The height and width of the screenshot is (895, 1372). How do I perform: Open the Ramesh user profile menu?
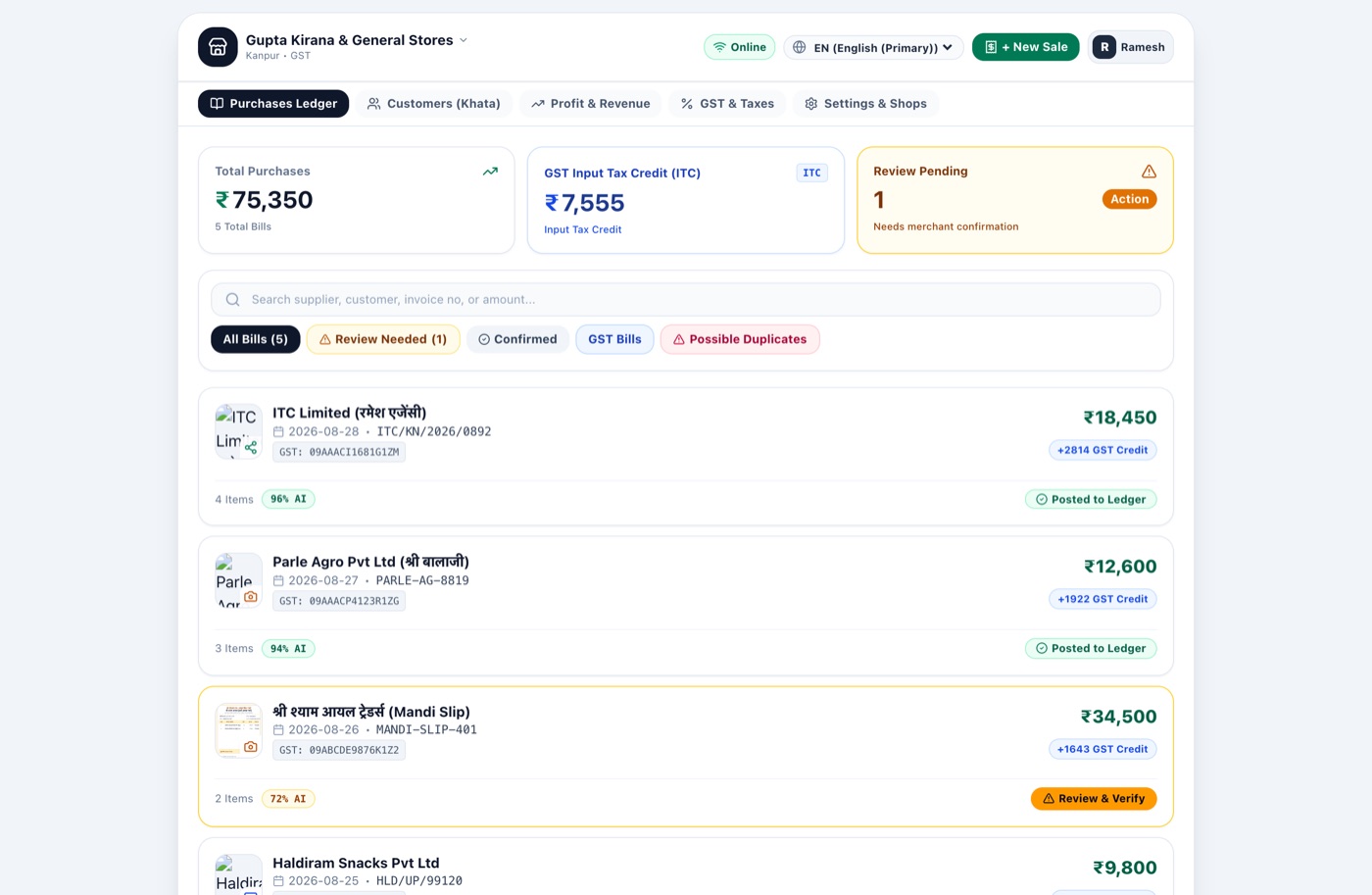click(1130, 47)
